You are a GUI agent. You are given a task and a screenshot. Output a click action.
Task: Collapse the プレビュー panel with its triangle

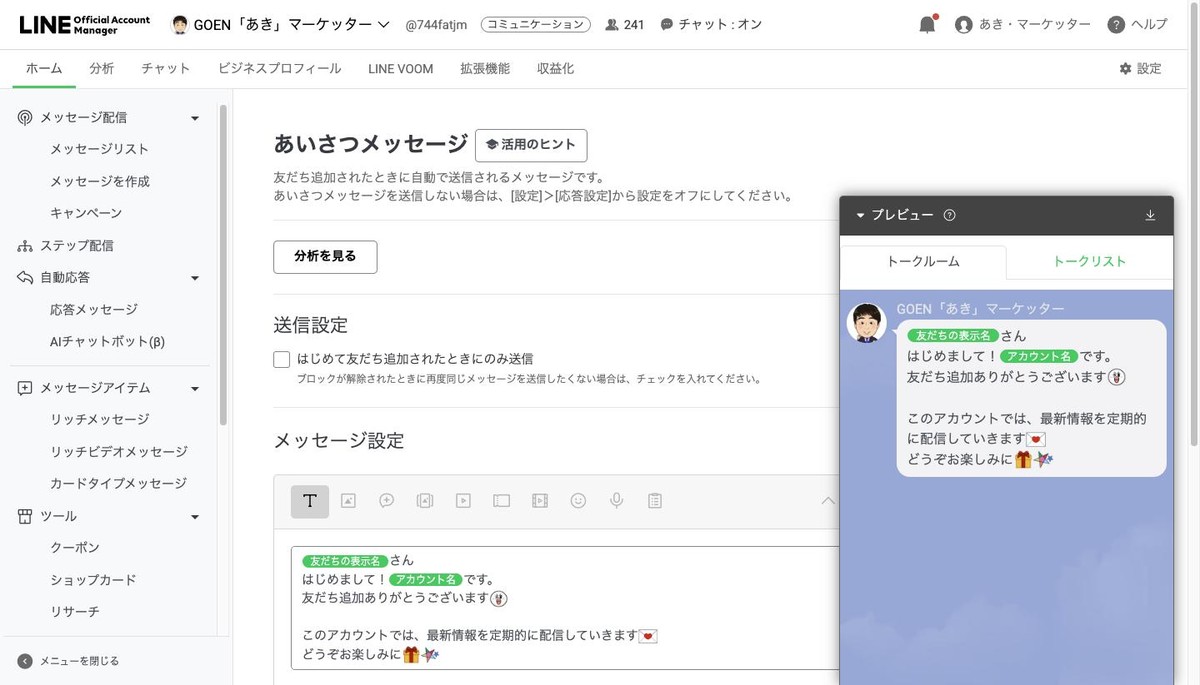[860, 215]
